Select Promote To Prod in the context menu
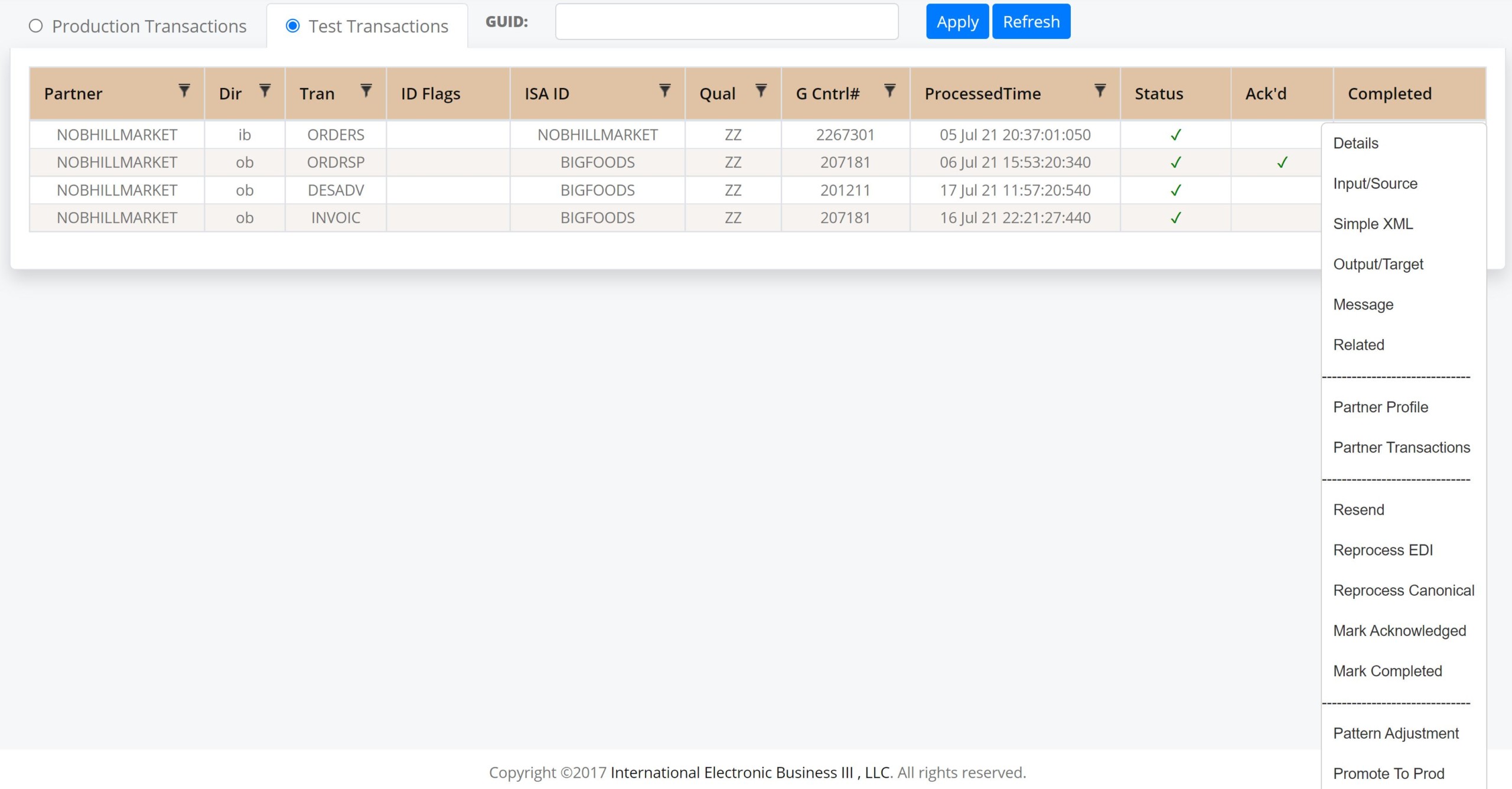The width and height of the screenshot is (1512, 789). click(1389, 774)
